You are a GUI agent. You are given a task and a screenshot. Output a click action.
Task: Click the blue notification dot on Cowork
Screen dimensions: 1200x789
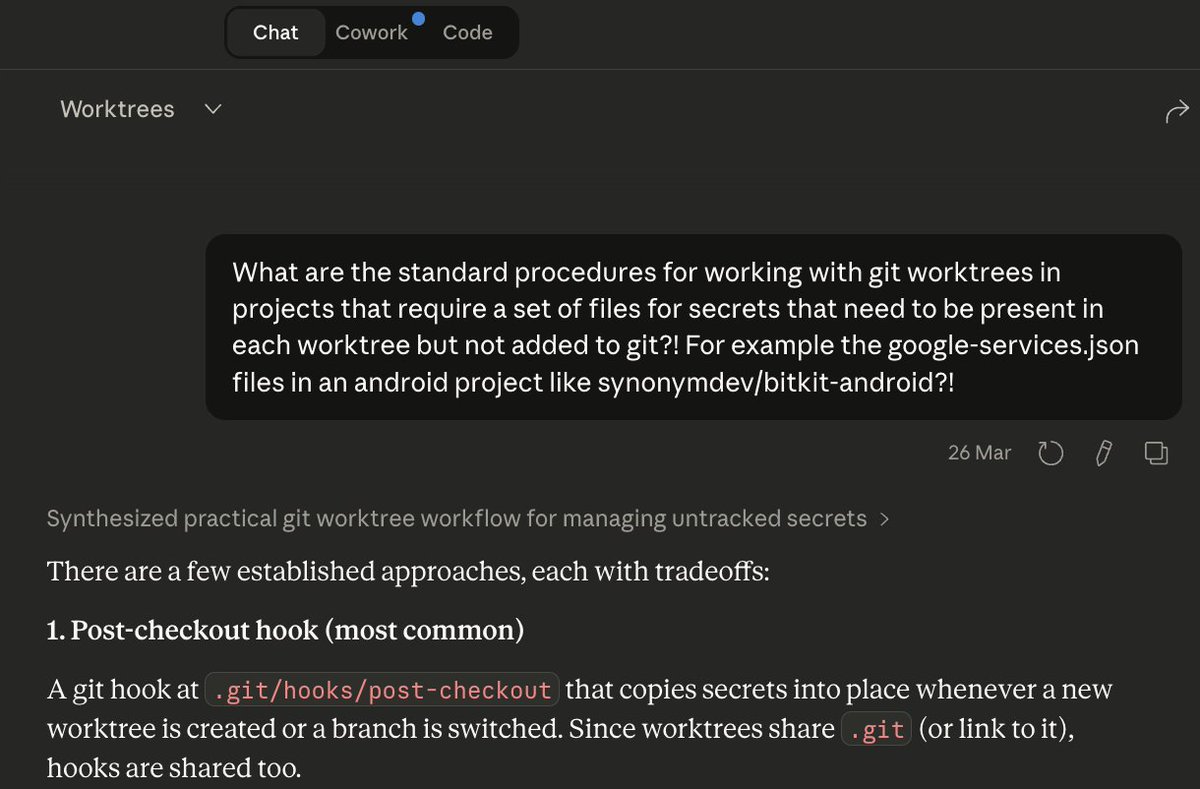417,18
